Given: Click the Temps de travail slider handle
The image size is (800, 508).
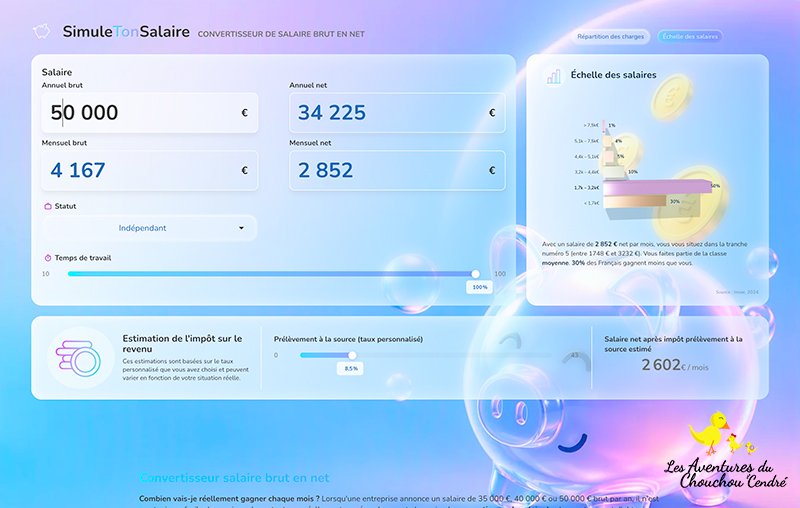Looking at the screenshot, I should (476, 274).
